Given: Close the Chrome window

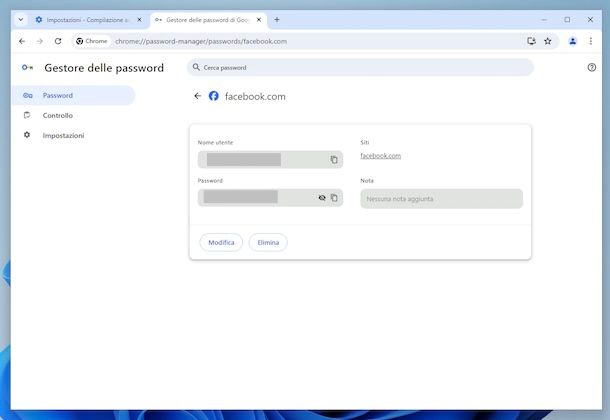Looking at the screenshot, I should 590,19.
